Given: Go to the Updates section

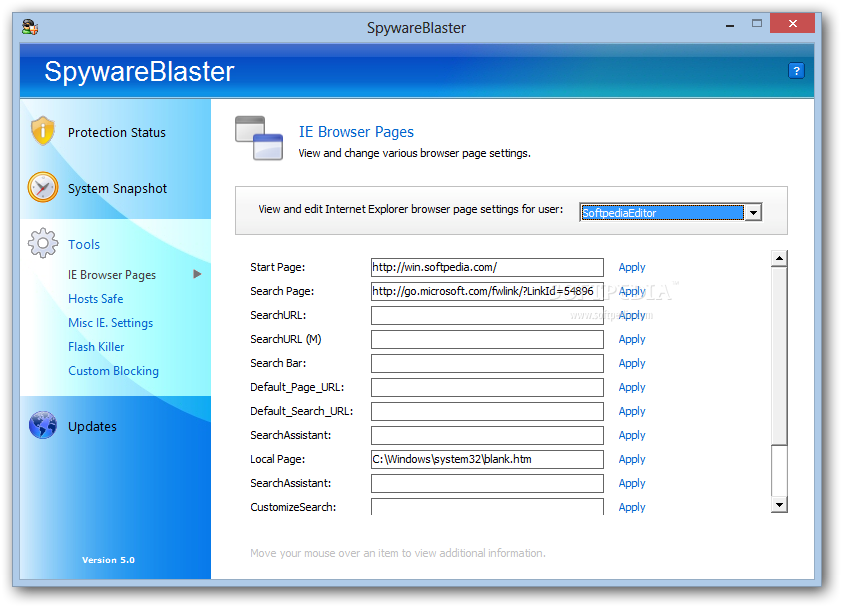Looking at the screenshot, I should (92, 427).
